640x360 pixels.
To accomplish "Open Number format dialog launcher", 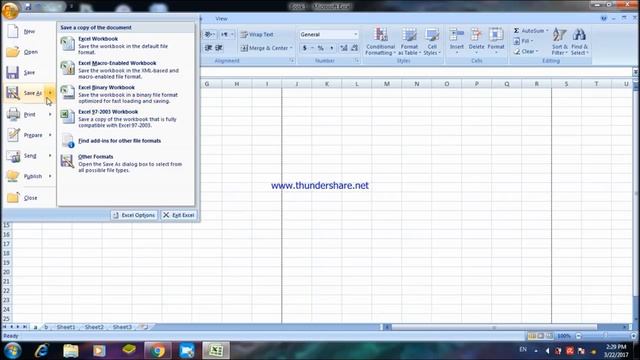I will tap(356, 60).
